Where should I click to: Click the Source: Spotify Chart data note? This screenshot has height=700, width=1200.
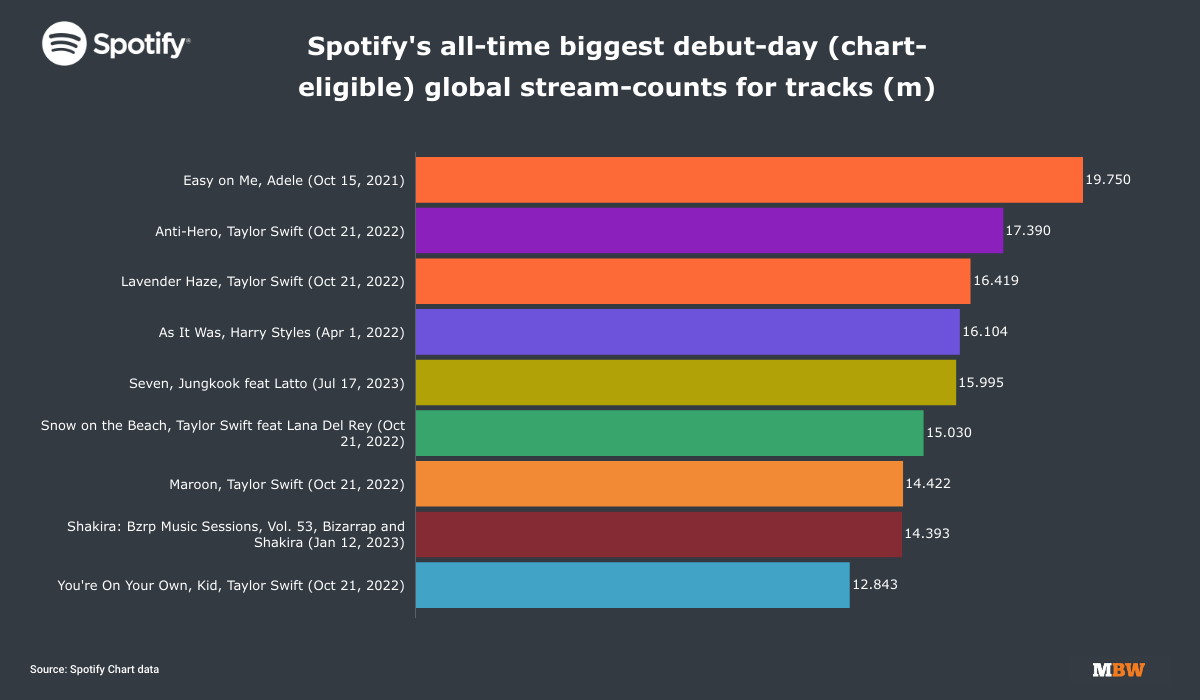(x=94, y=669)
